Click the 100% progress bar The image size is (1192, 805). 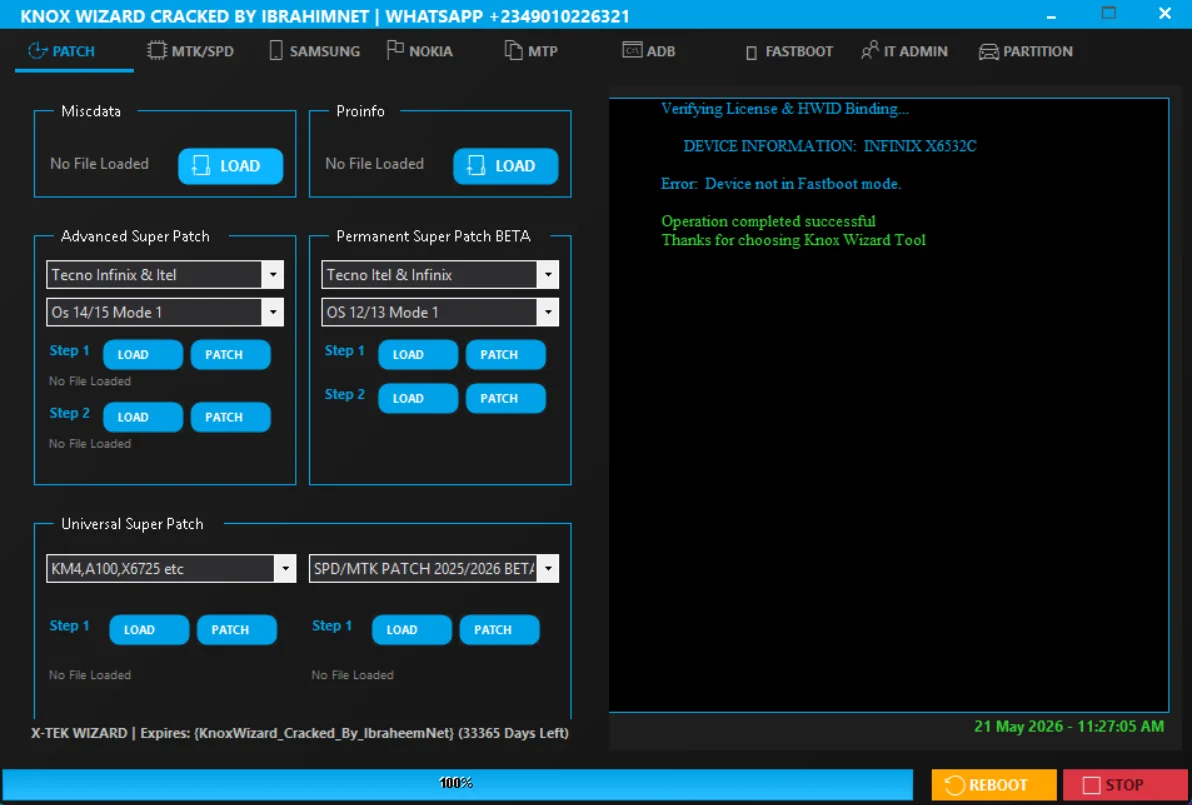click(x=457, y=783)
